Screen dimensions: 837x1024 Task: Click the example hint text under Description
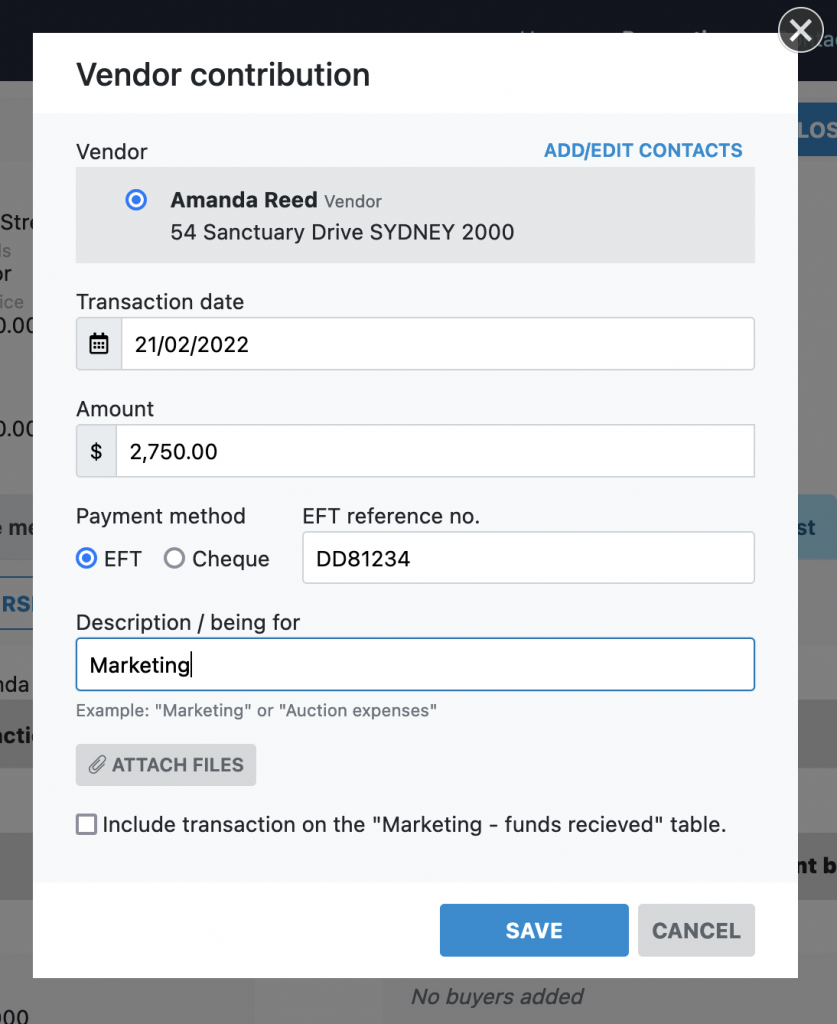(x=257, y=711)
